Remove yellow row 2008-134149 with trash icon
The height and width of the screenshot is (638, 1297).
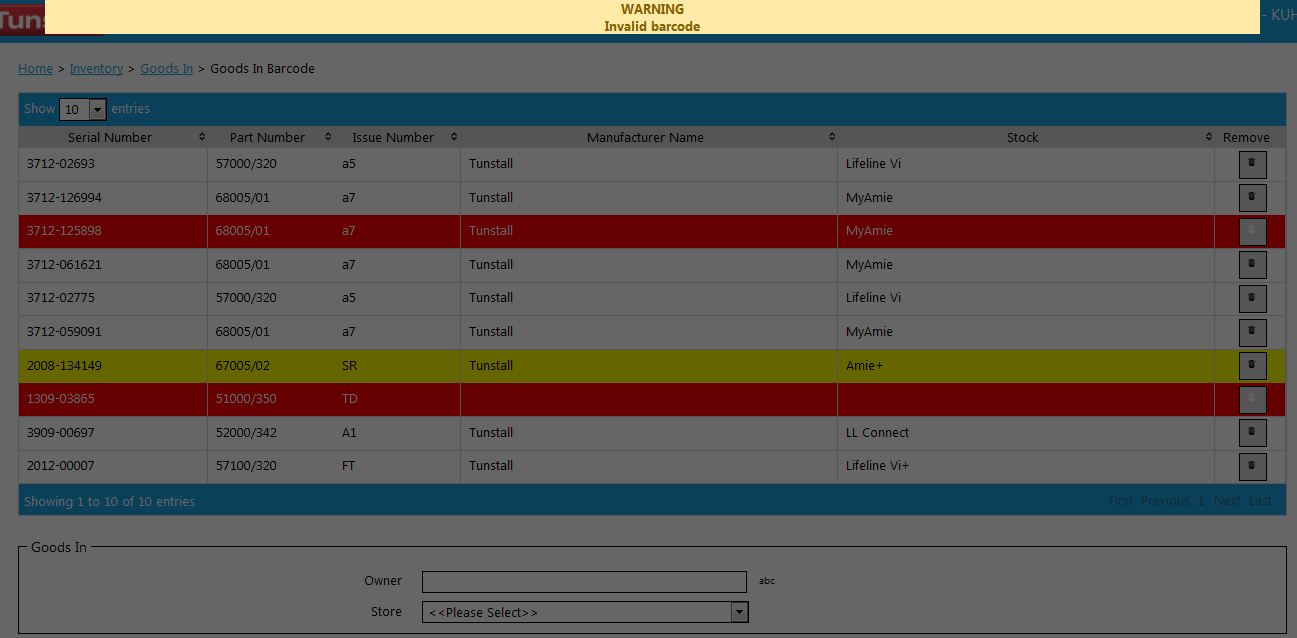1252,366
